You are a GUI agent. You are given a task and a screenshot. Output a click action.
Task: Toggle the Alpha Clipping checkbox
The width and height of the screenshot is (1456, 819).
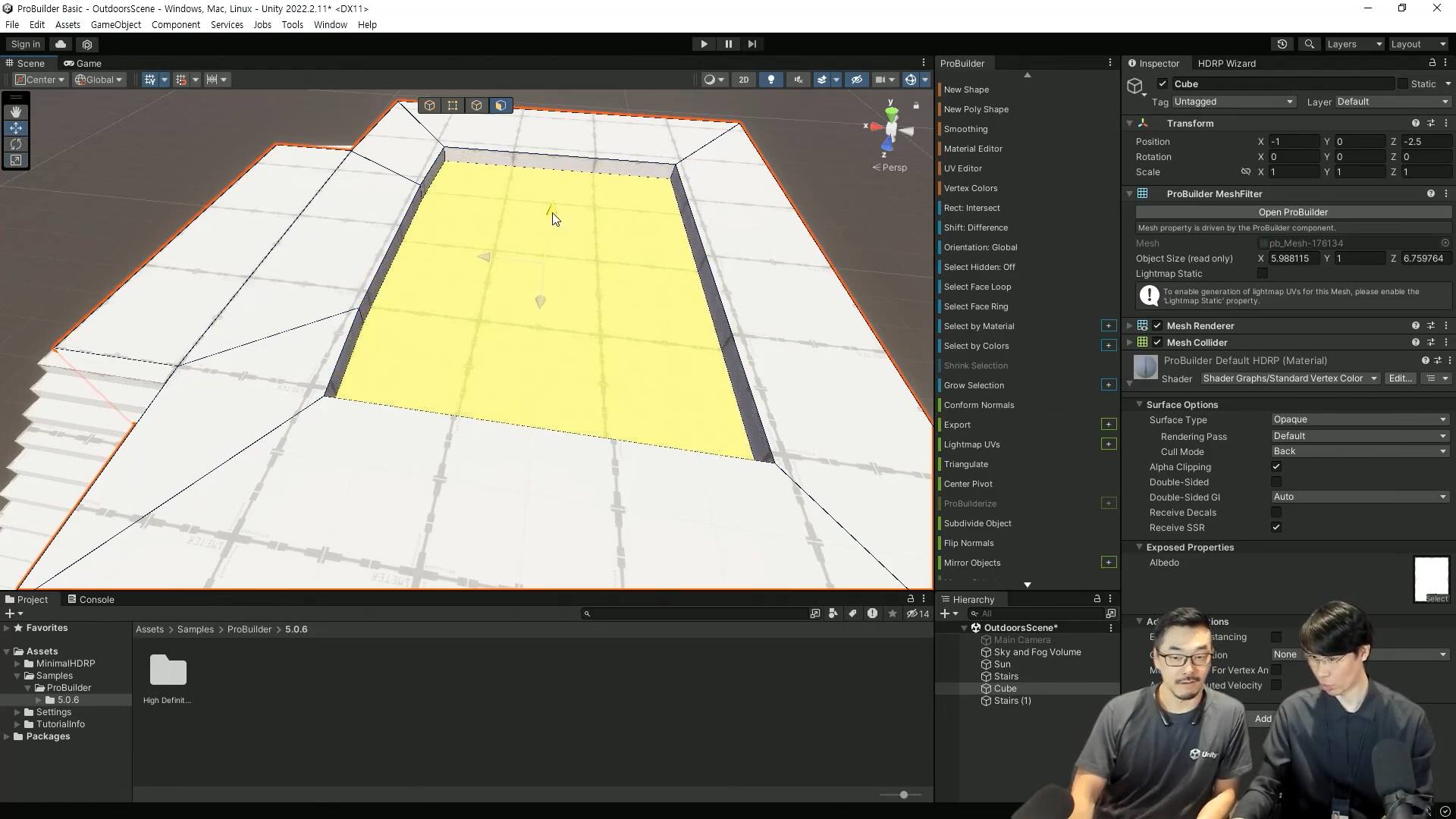pyautogui.click(x=1276, y=467)
